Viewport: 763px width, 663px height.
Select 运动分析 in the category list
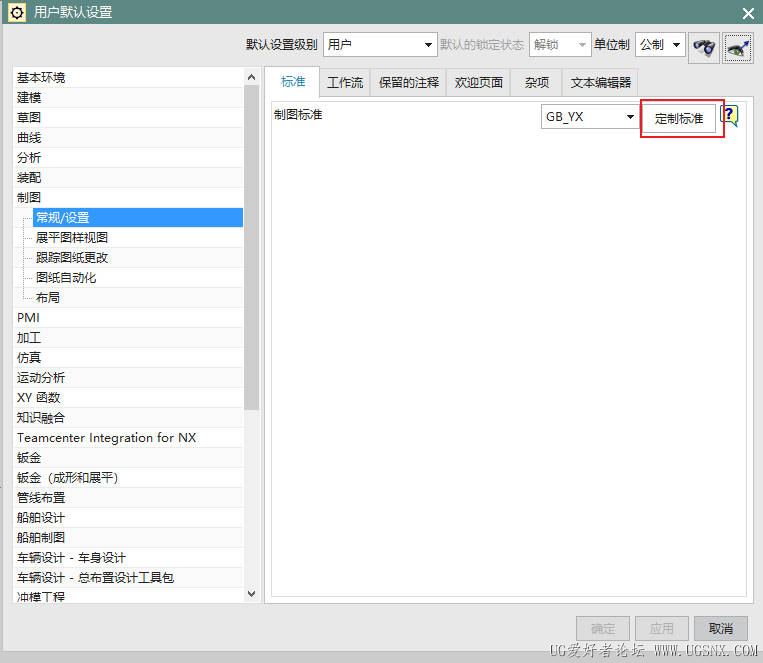tap(128, 377)
